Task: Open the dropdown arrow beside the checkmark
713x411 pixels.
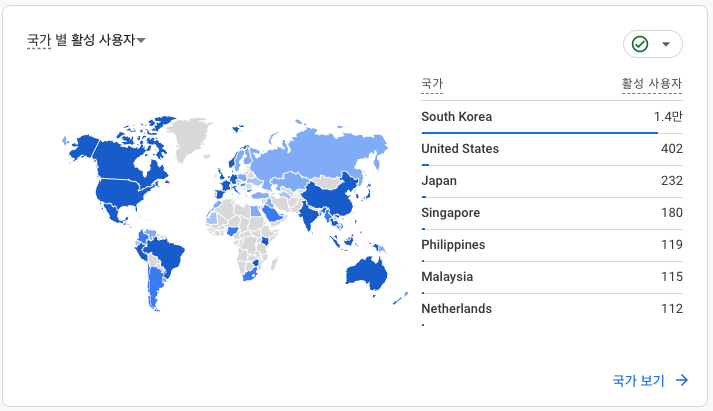Action: pos(666,44)
